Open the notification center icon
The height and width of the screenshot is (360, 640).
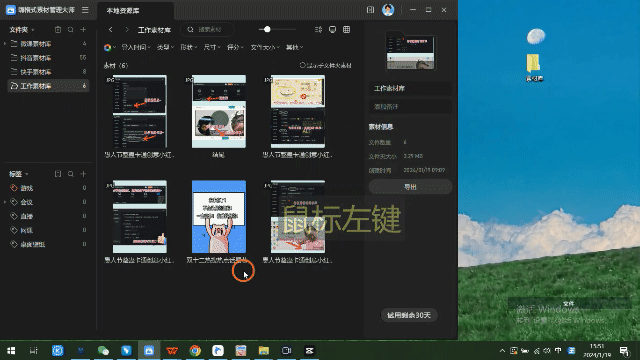pos(624,351)
